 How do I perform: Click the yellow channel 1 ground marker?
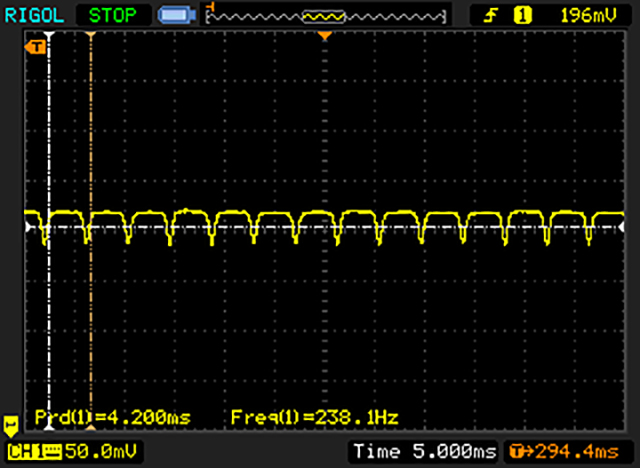(11, 426)
